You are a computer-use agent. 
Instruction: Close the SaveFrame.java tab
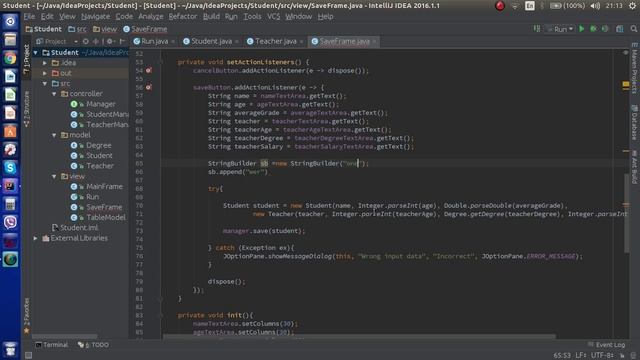pyautogui.click(x=374, y=42)
